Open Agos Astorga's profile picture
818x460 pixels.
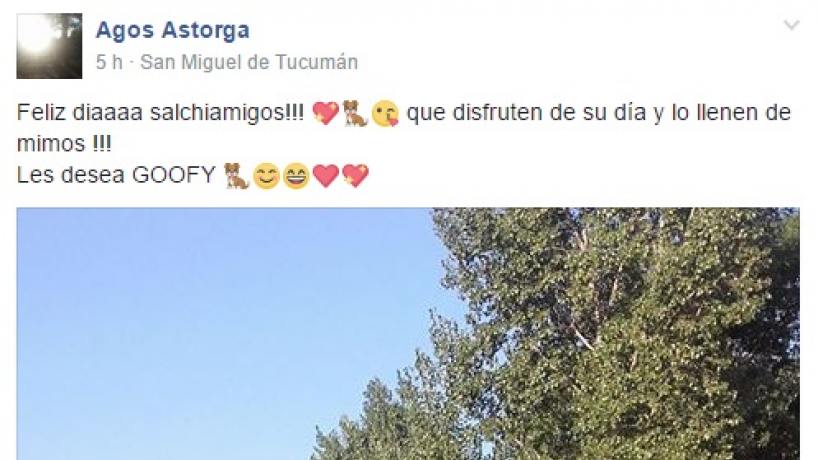(49, 46)
